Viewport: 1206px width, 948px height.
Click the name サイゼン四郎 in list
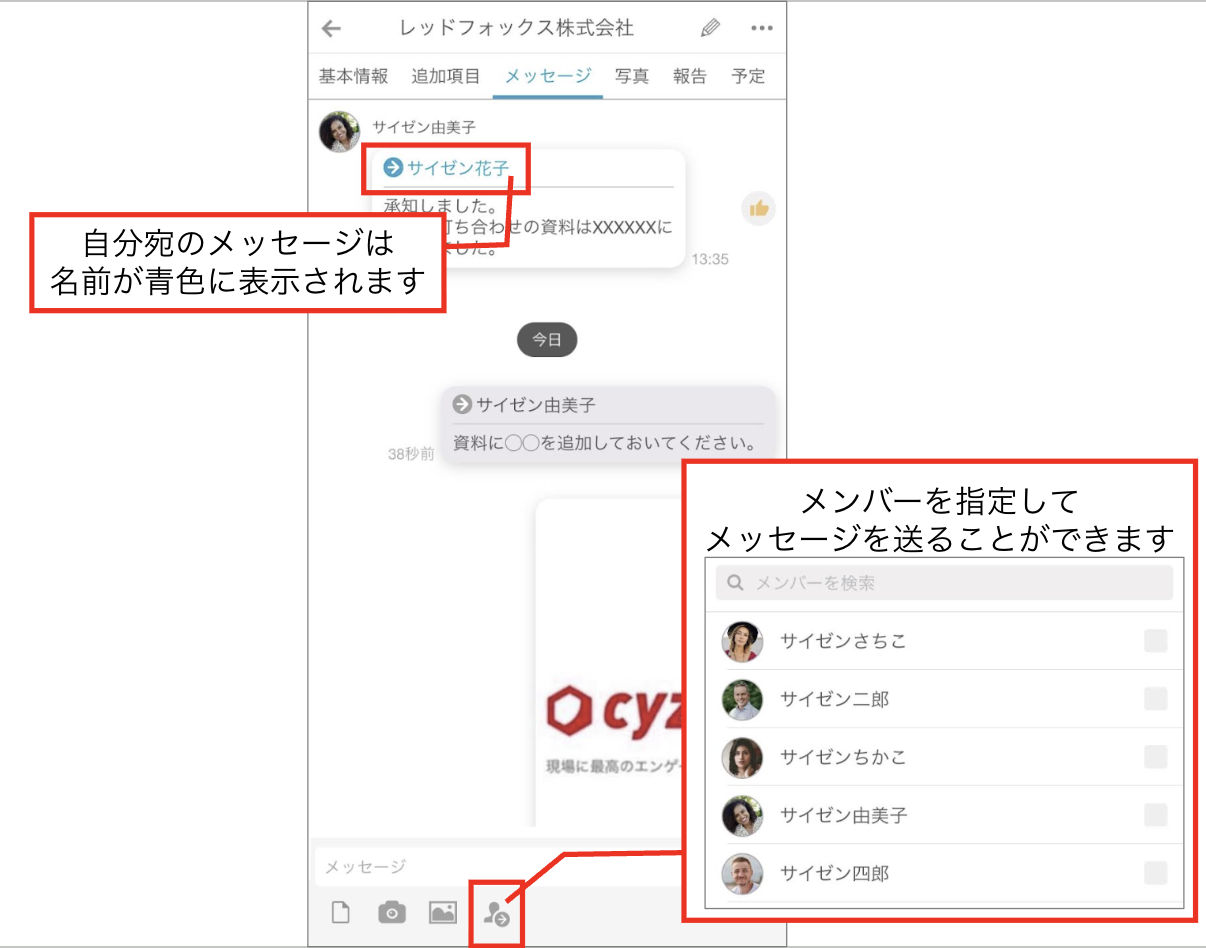tap(834, 873)
